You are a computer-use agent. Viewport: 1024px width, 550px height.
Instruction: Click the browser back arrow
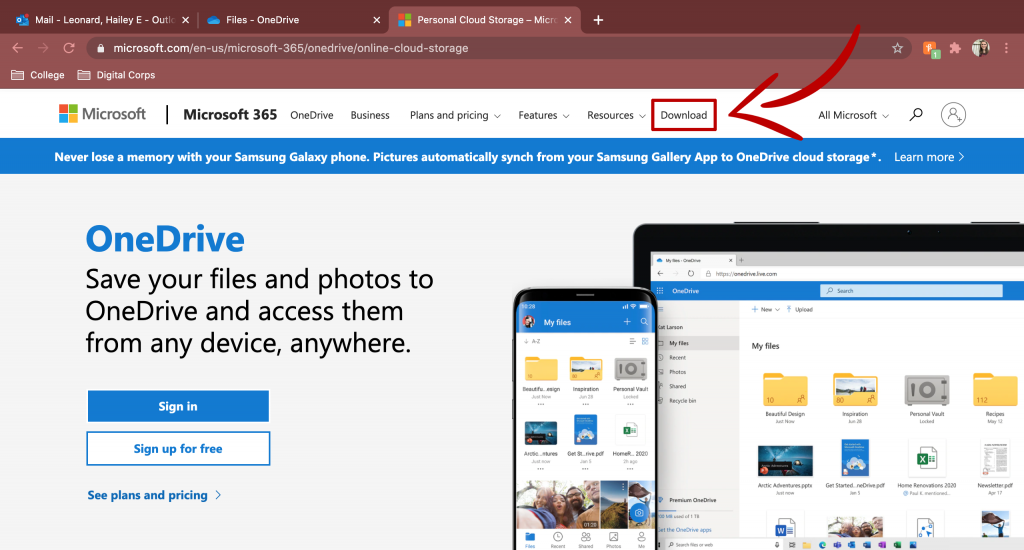[x=17, y=48]
